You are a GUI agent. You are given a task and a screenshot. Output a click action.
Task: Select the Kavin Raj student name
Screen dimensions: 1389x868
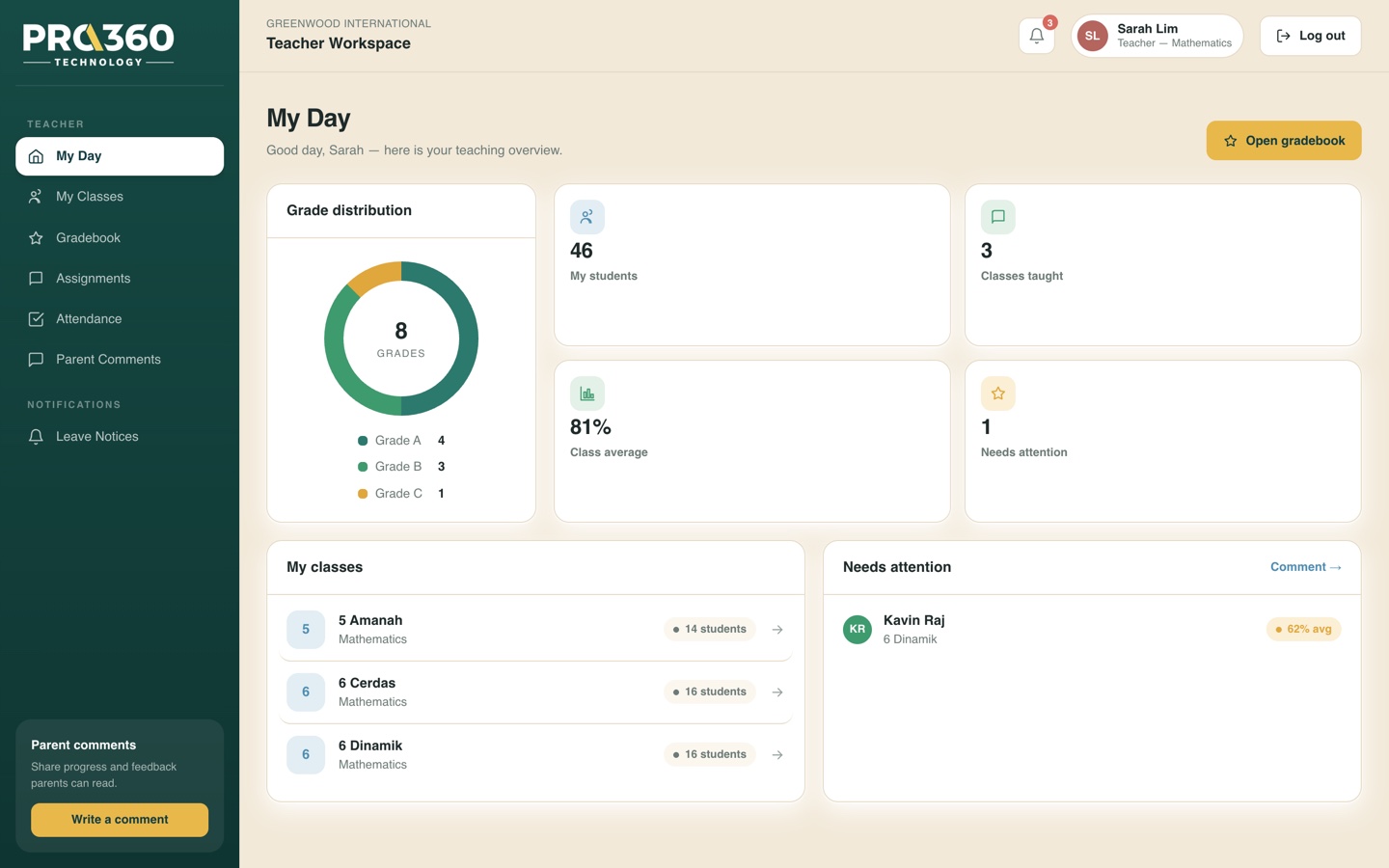(913, 620)
